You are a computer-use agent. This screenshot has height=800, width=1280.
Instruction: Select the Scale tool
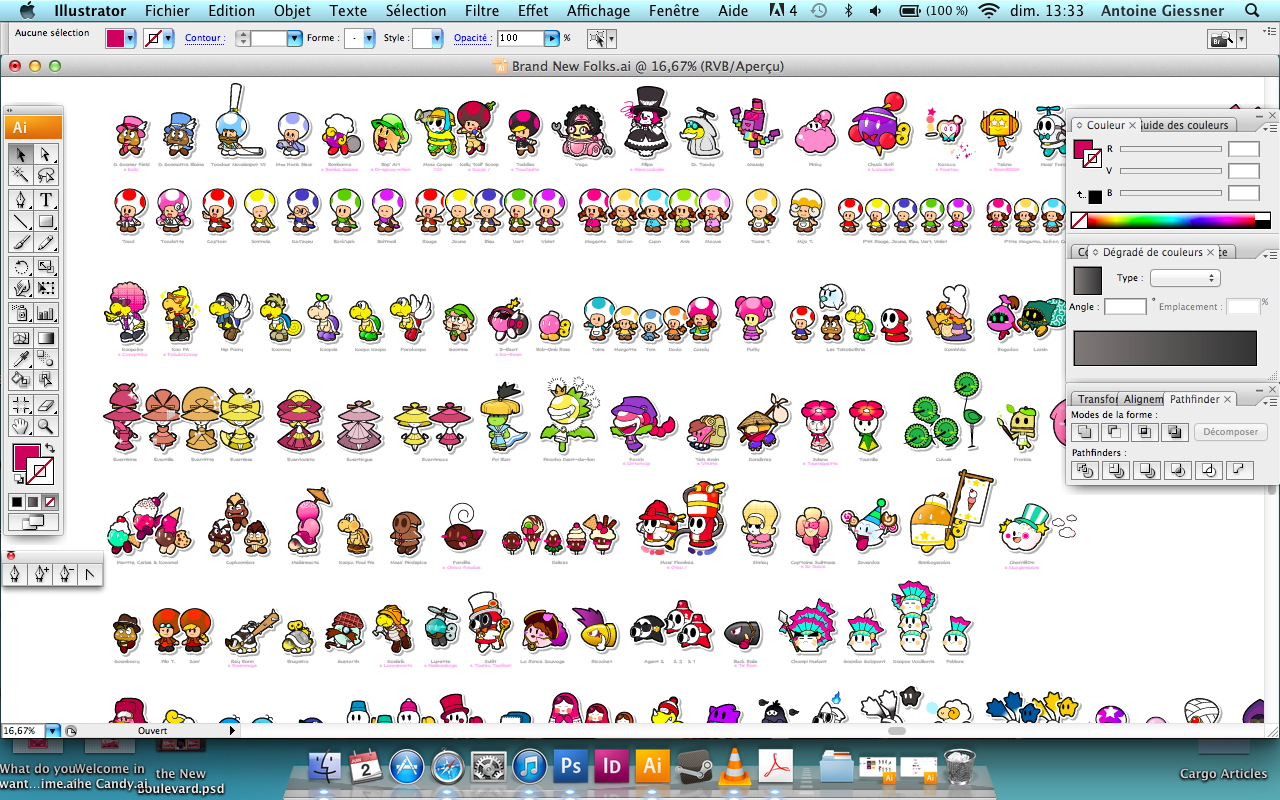click(46, 267)
